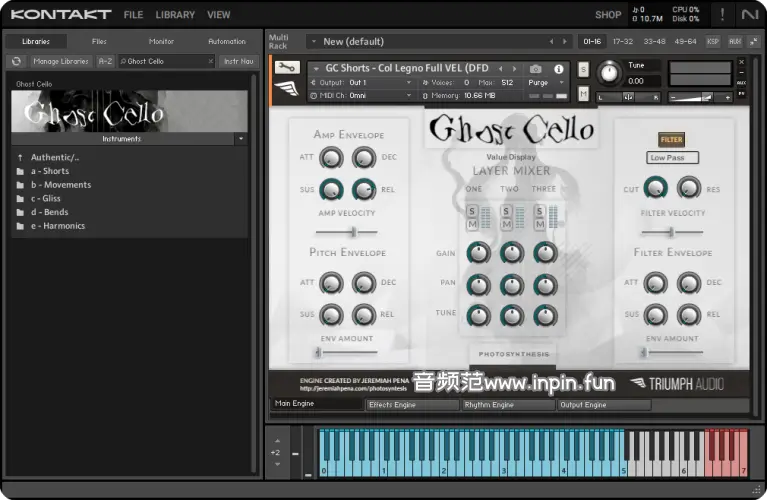This screenshot has width=767, height=500.
Task: Switch to the Effects Engine tab
Action: click(412, 405)
